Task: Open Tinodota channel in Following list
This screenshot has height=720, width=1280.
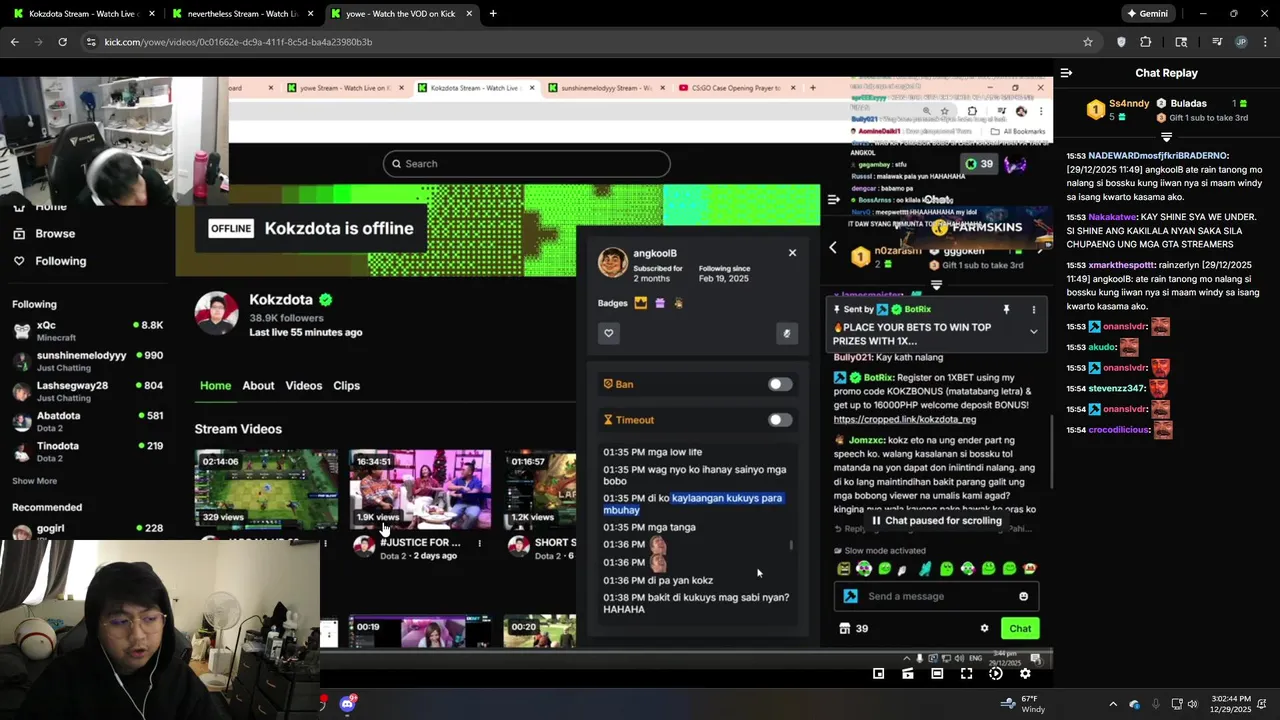Action: click(87, 451)
